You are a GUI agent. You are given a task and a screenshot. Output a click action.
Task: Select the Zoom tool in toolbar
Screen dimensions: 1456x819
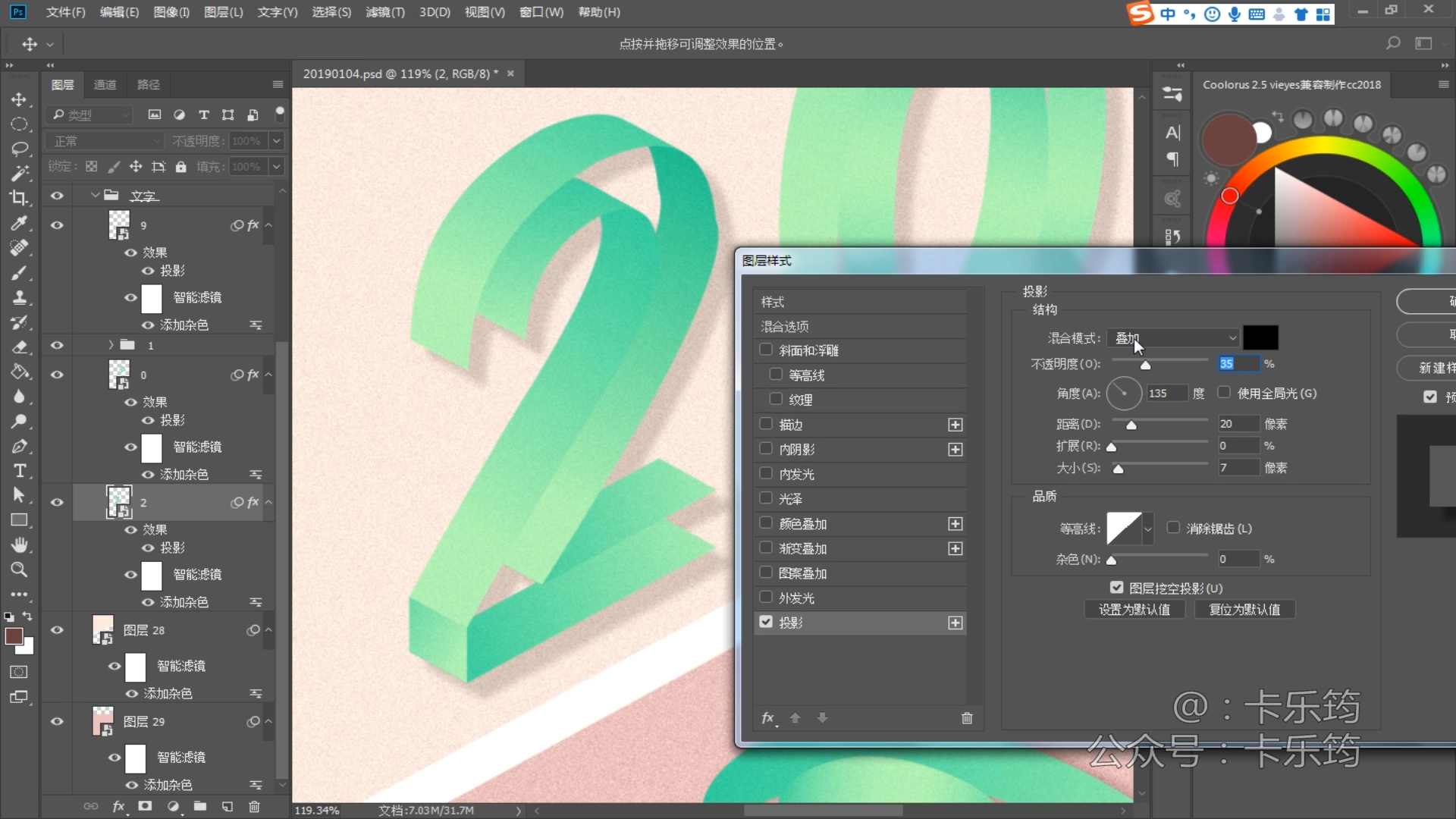pyautogui.click(x=19, y=570)
